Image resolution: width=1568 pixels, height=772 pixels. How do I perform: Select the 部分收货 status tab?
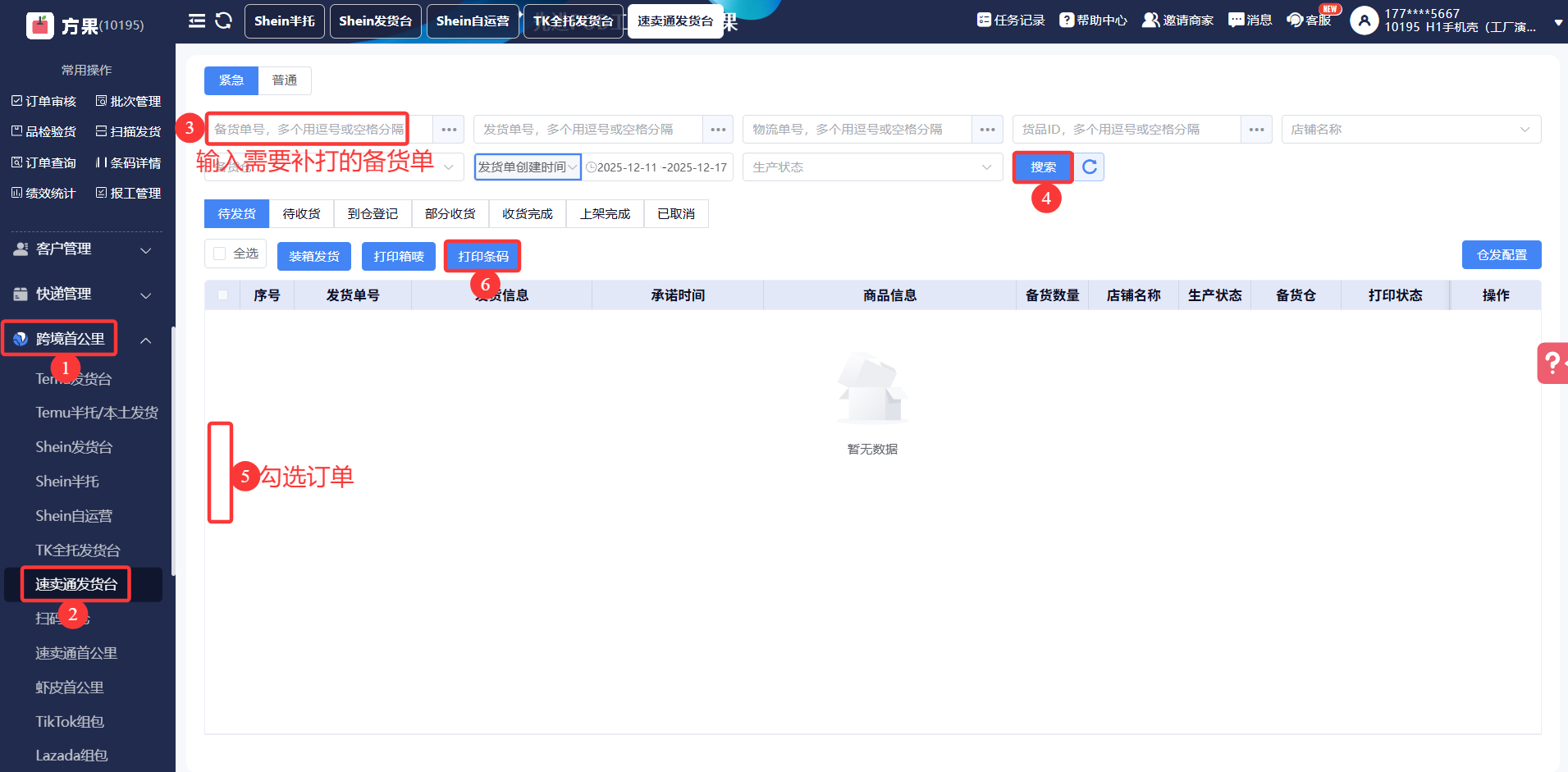point(450,214)
